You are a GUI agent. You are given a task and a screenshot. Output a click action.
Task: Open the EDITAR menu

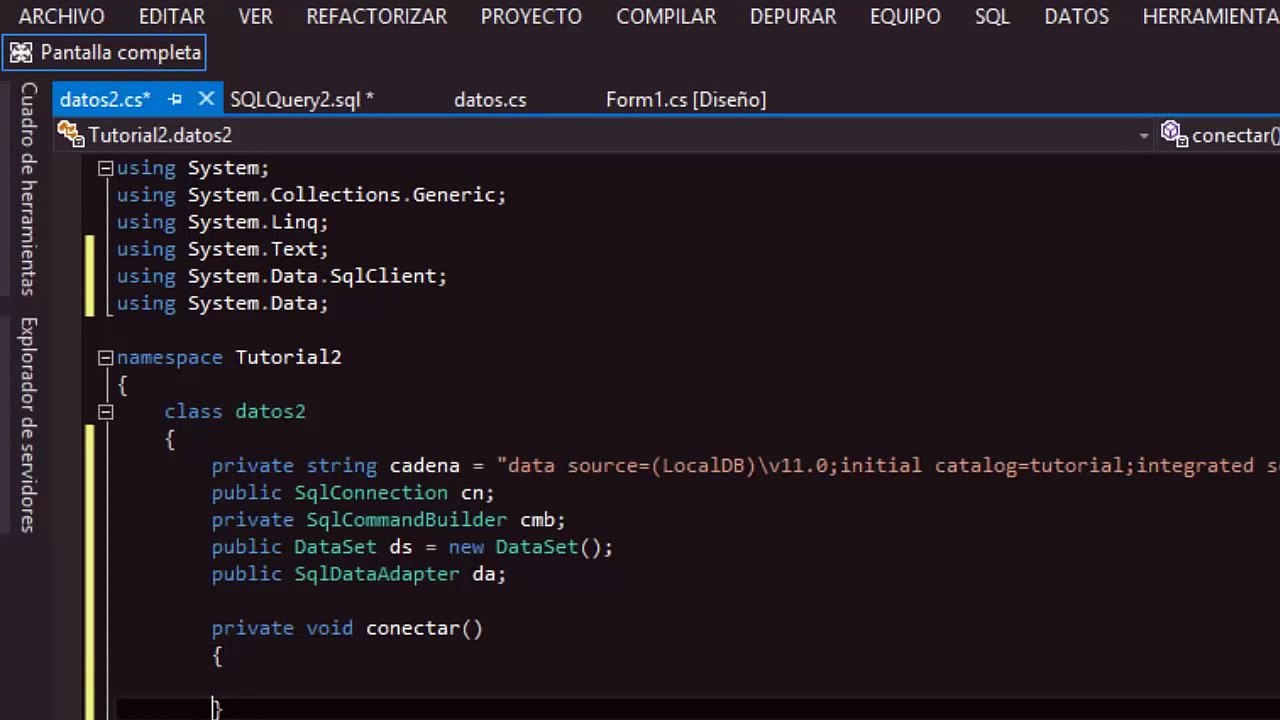[172, 16]
